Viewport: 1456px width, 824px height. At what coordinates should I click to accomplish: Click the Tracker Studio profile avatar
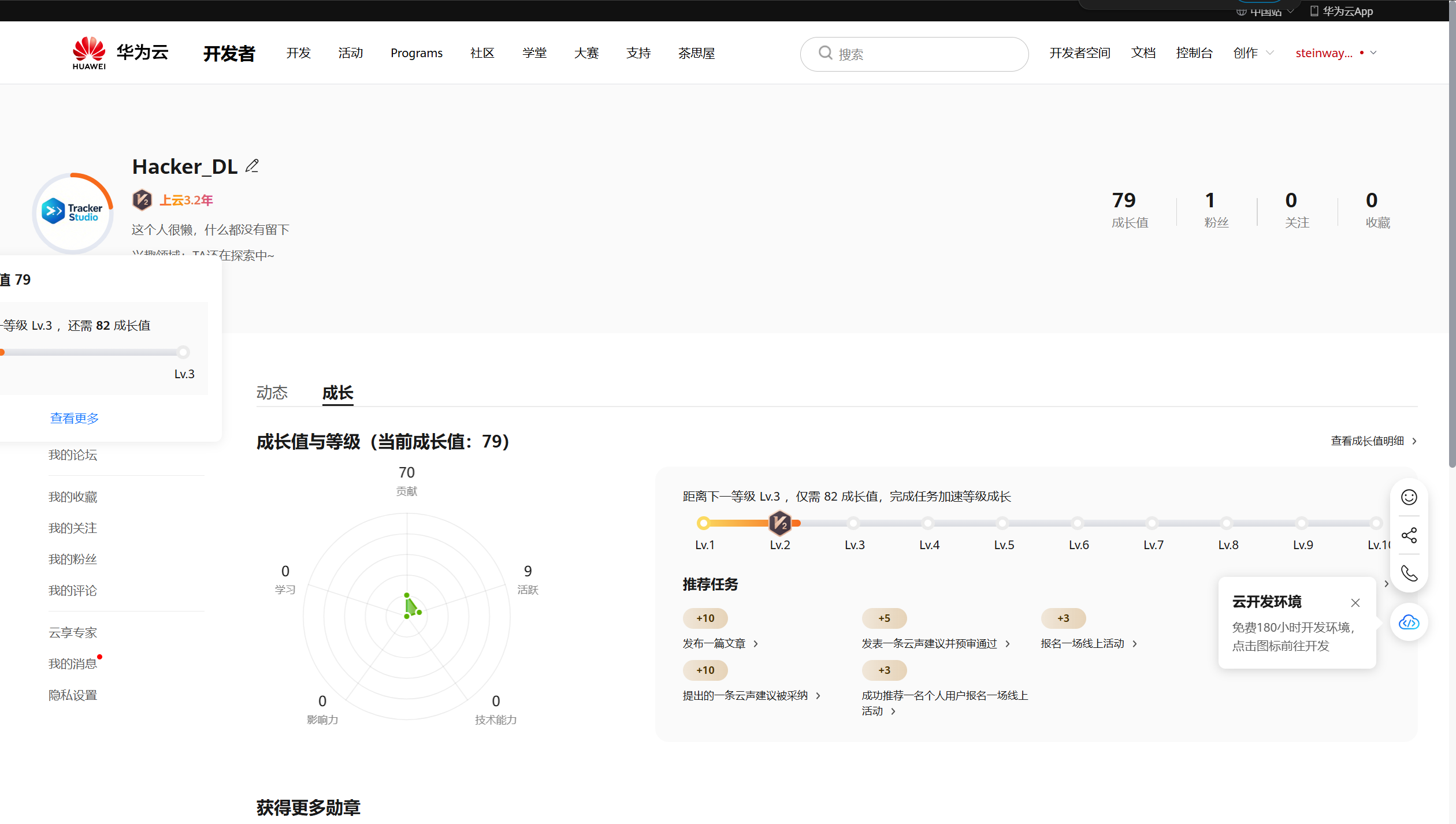click(73, 212)
